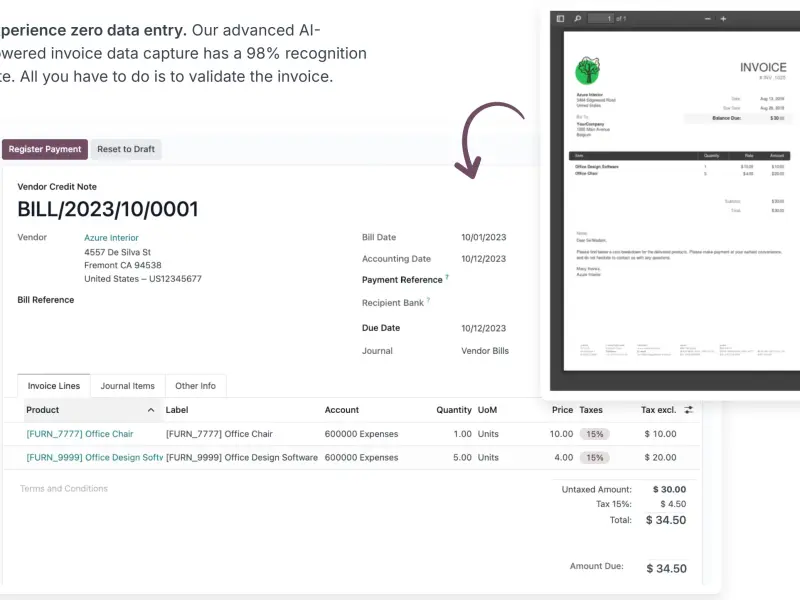Click the Reset to Draft button
The width and height of the screenshot is (800, 600).
pos(126,149)
